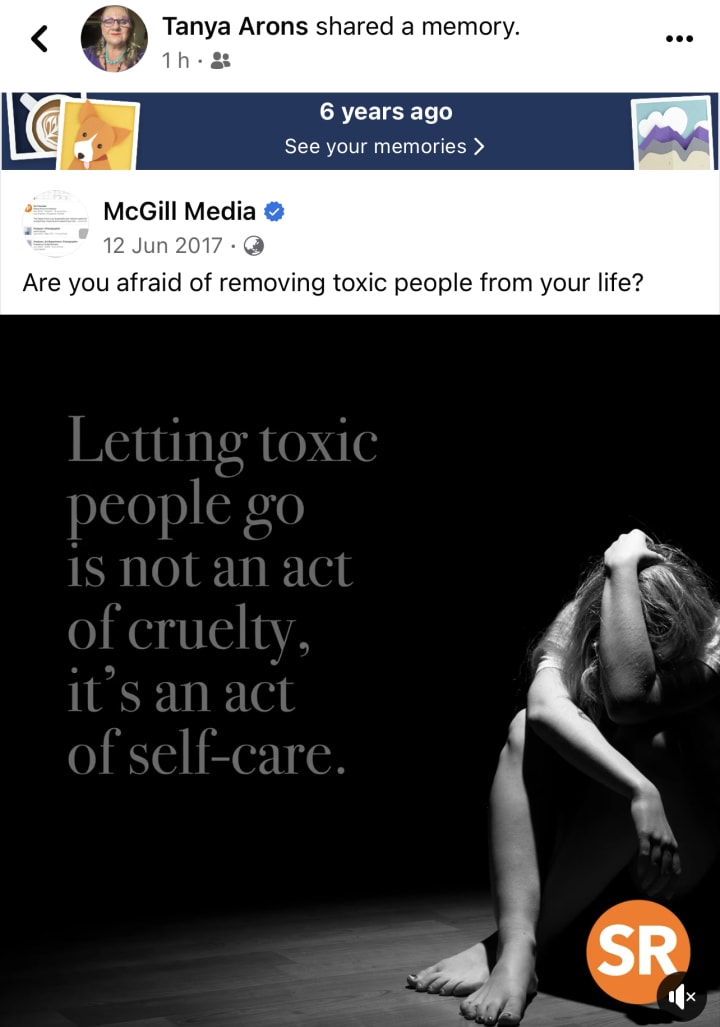Click the 6 years ago banner heading
The width and height of the screenshot is (720, 1027).
click(x=386, y=112)
